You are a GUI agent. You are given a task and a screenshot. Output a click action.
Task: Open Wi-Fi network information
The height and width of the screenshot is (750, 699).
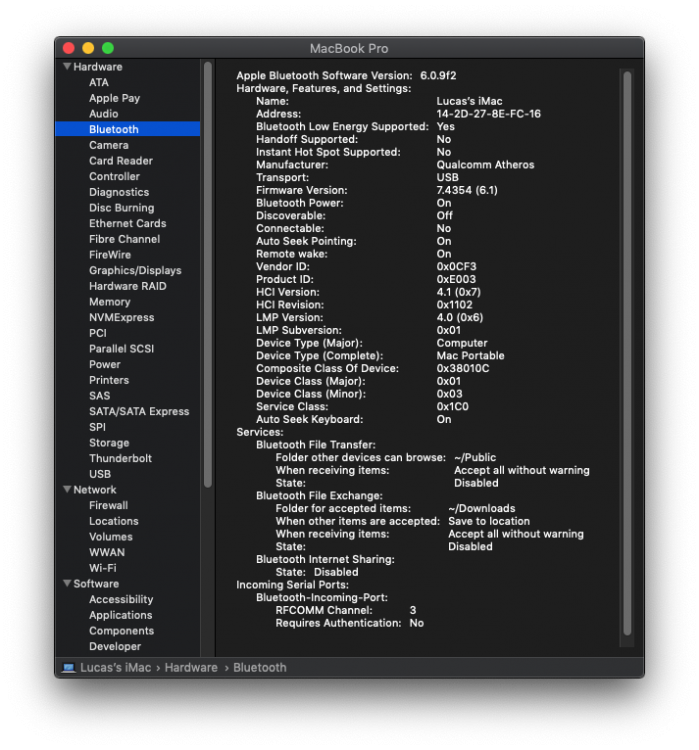coord(103,568)
